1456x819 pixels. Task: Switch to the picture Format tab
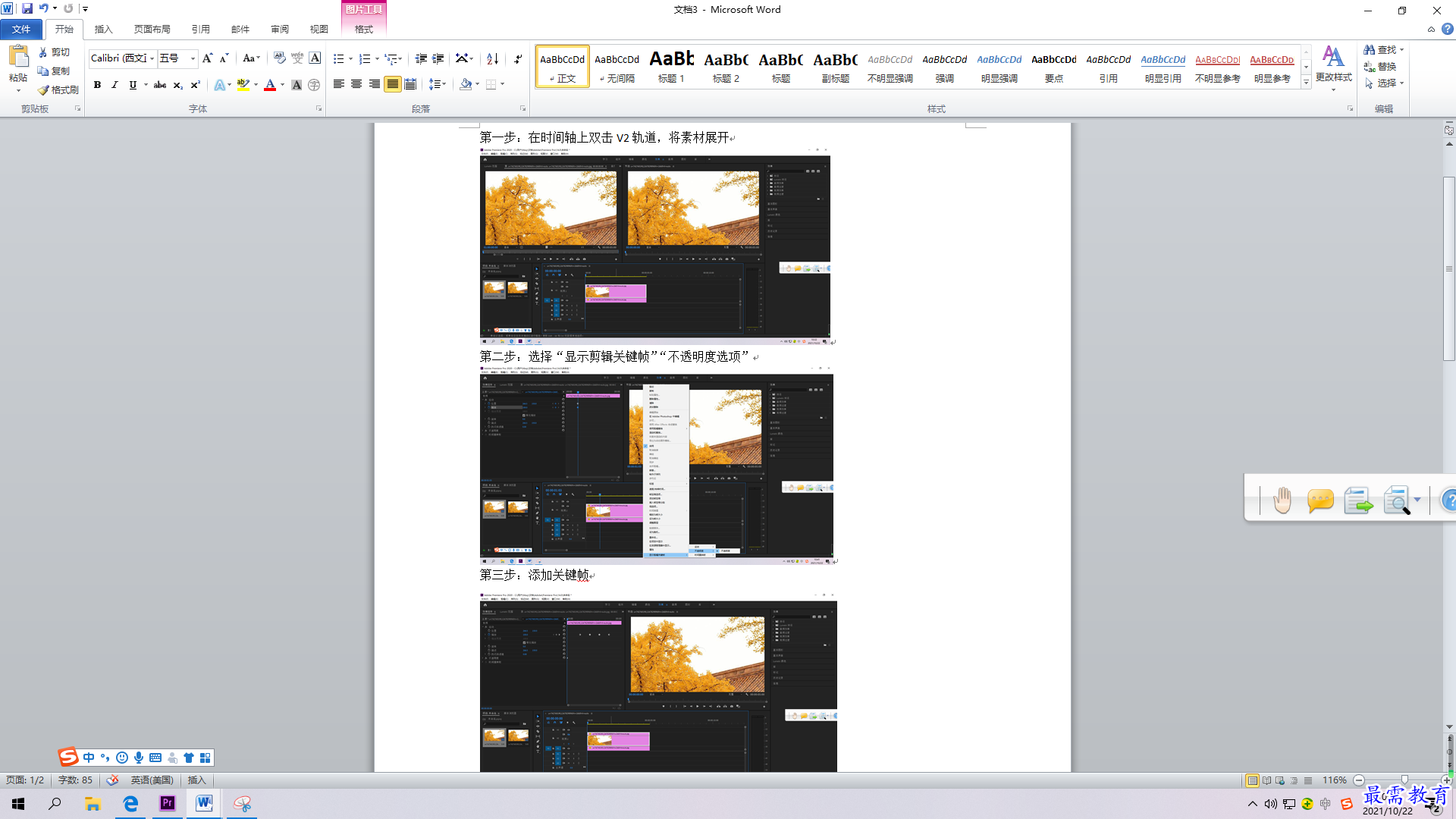pyautogui.click(x=364, y=29)
